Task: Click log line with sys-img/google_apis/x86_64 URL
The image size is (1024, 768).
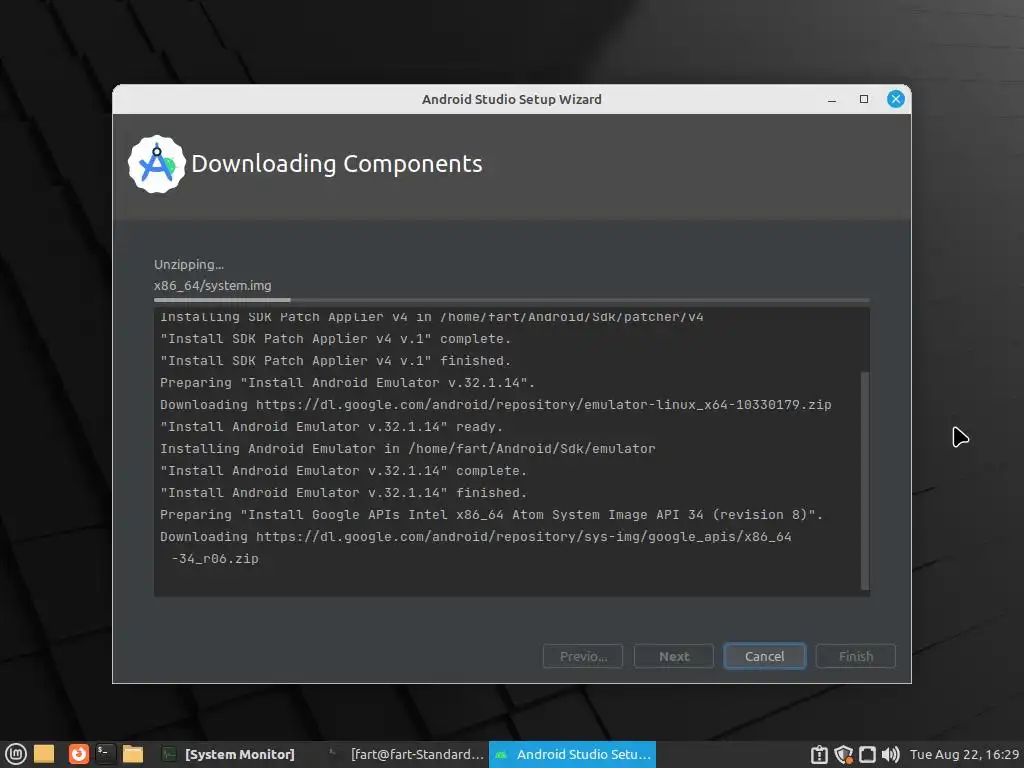Action: [x=475, y=537]
